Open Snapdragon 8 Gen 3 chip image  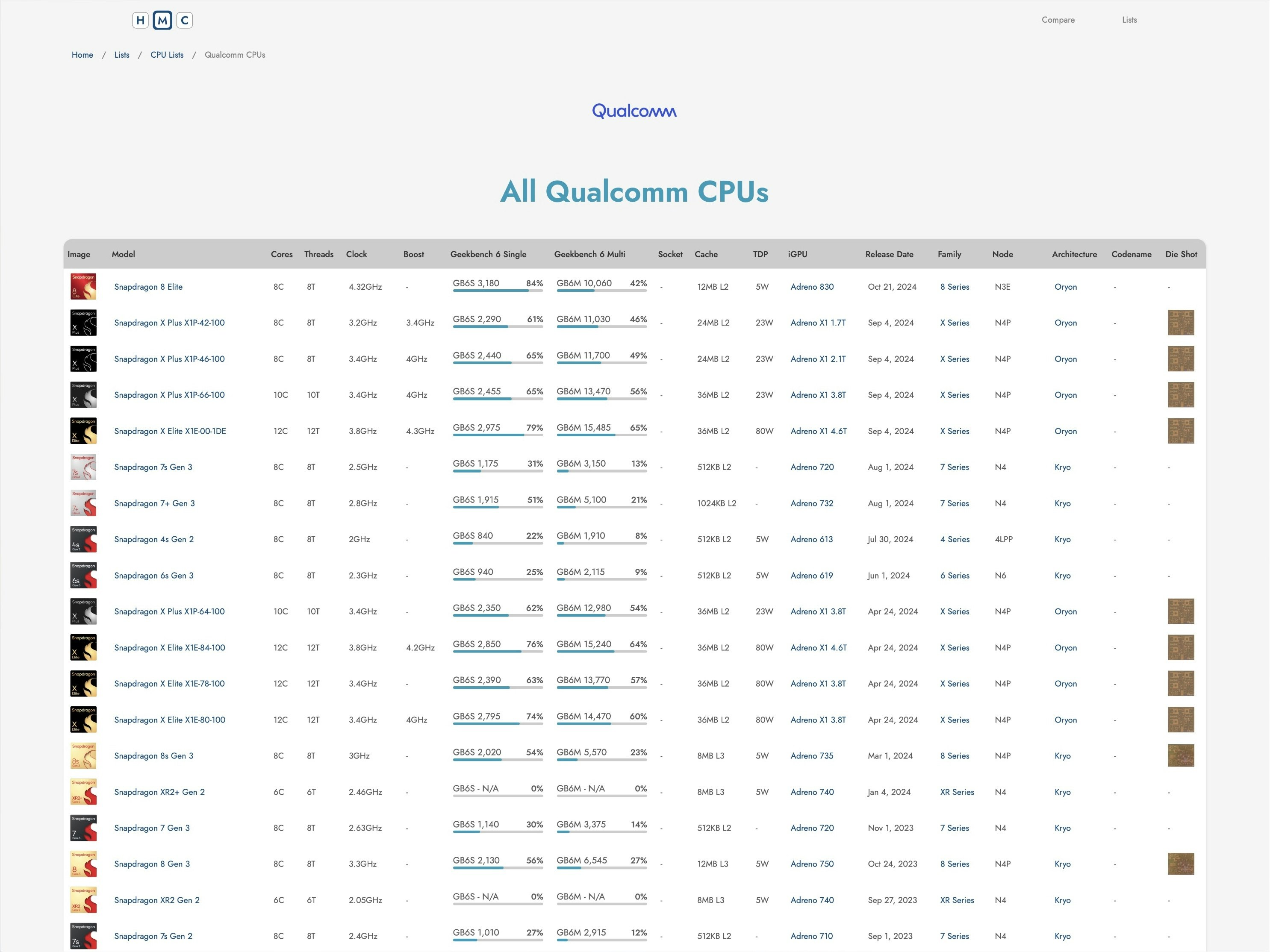pos(83,864)
